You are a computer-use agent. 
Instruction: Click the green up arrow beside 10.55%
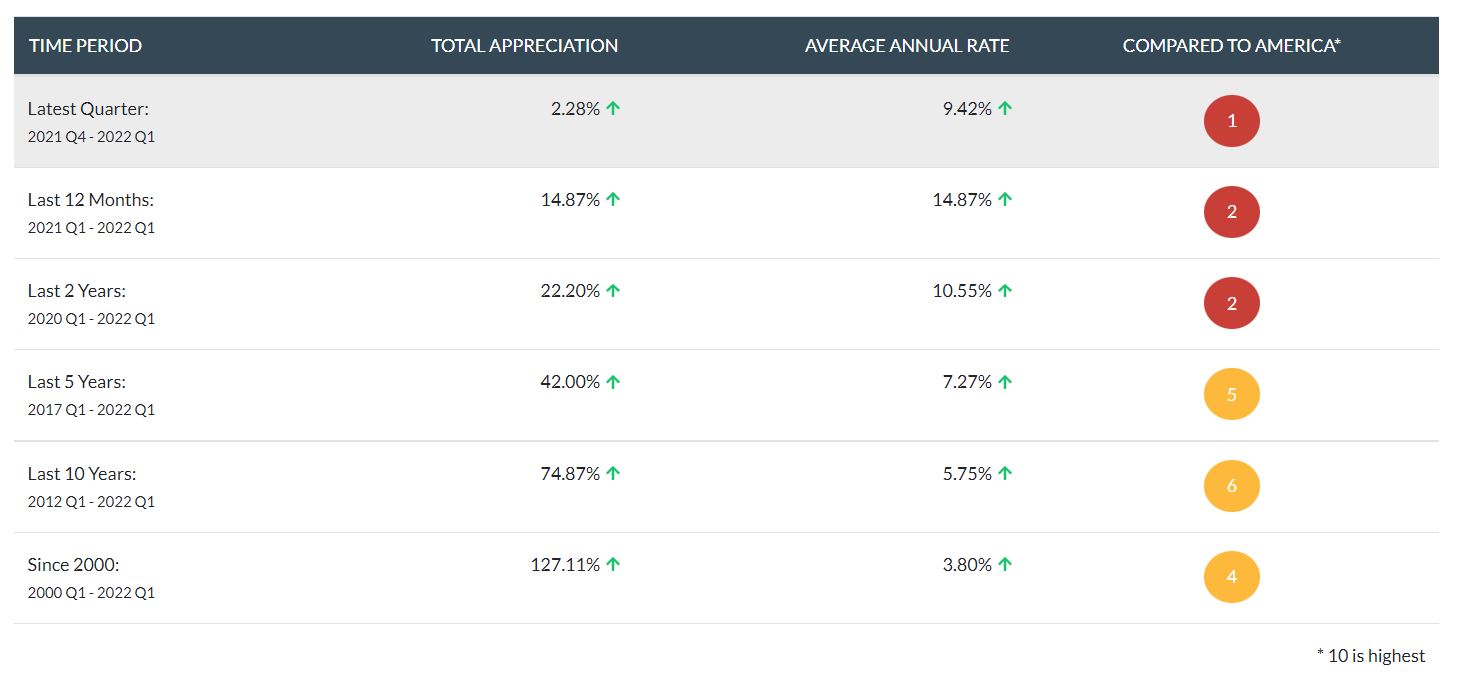pos(1005,291)
